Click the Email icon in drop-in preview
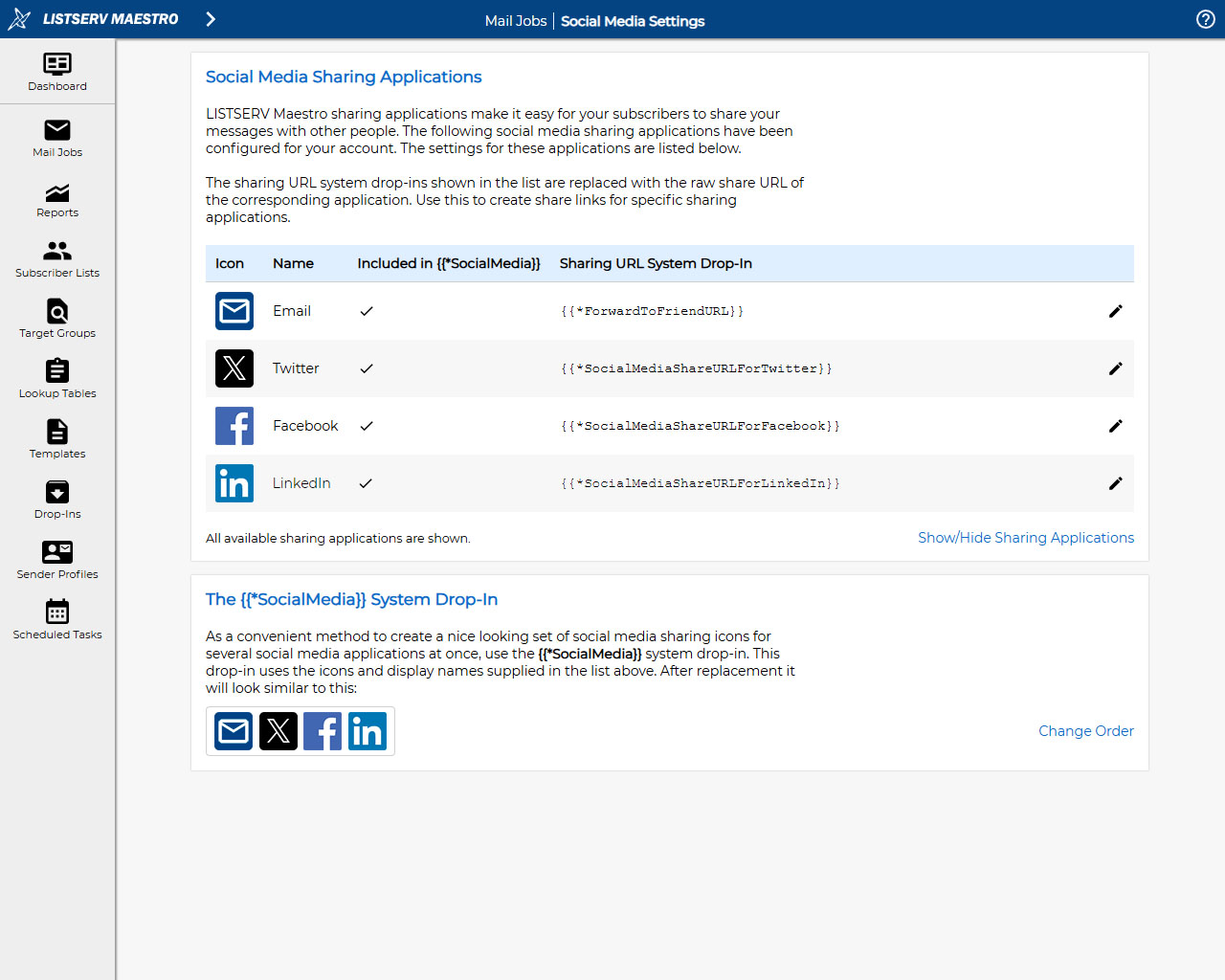Viewport: 1225px width, 980px height. coord(234,731)
